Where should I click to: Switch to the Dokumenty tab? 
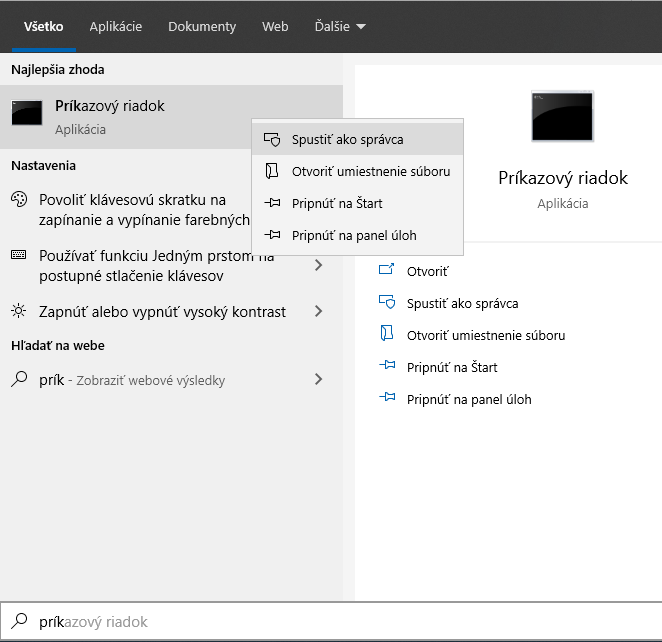coord(202,27)
